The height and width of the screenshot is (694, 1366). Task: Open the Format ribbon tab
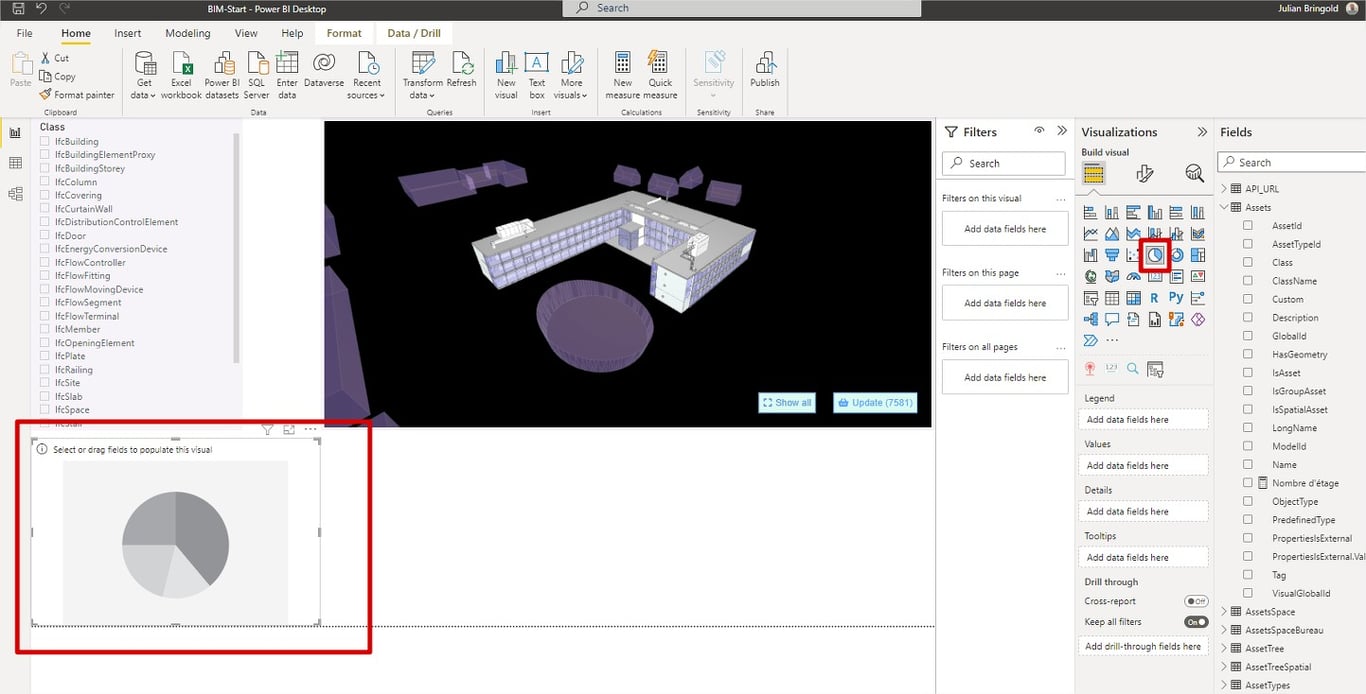tap(344, 33)
